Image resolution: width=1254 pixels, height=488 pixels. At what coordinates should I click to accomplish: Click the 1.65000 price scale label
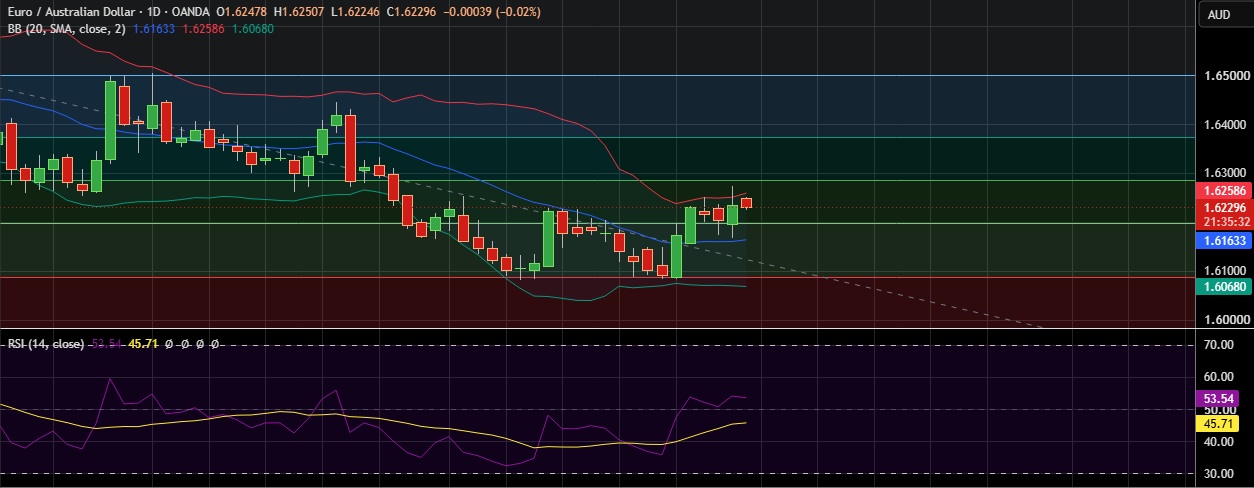(1226, 76)
